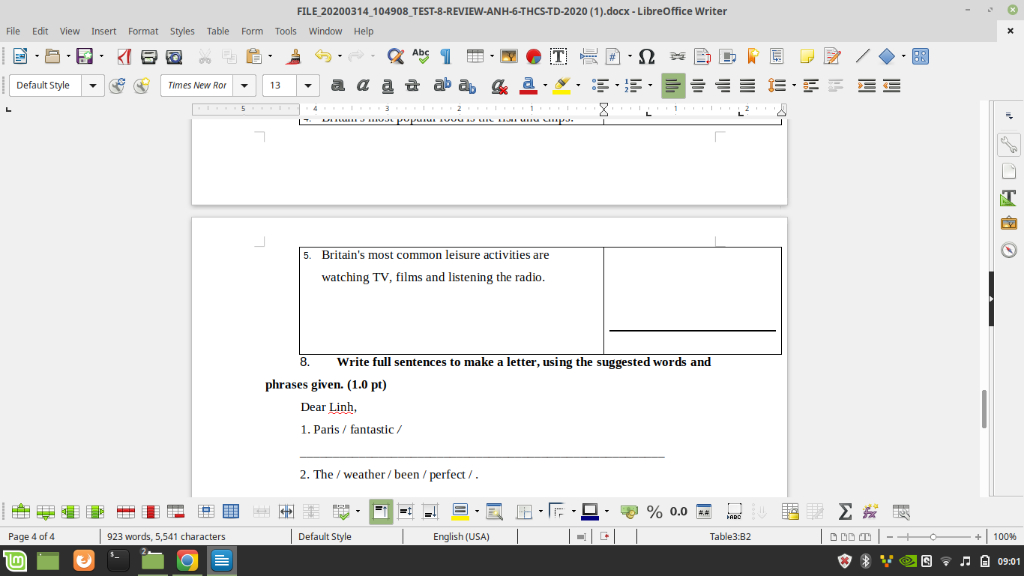Click the word count status field

pos(167,537)
